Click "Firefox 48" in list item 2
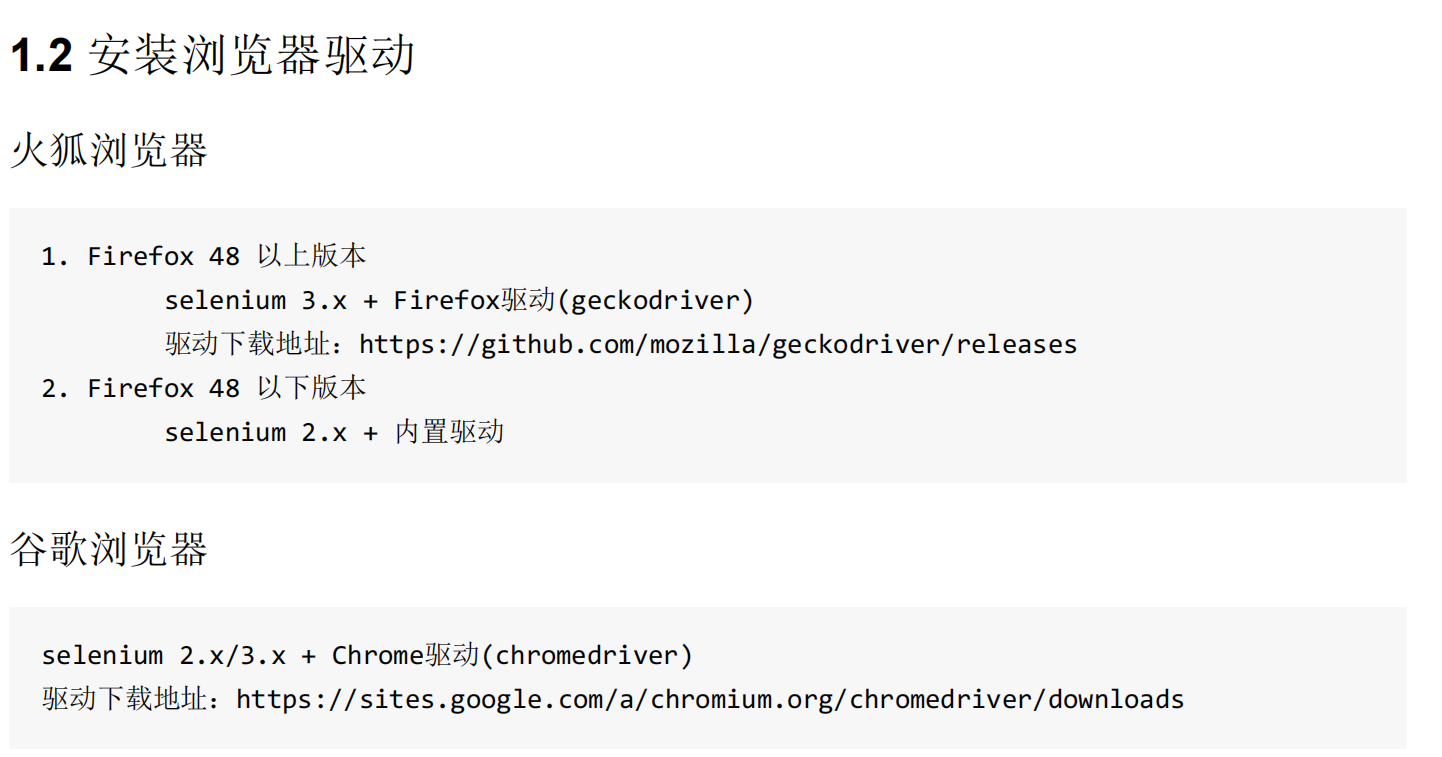This screenshot has height=757, width=1442. pyautogui.click(x=164, y=389)
